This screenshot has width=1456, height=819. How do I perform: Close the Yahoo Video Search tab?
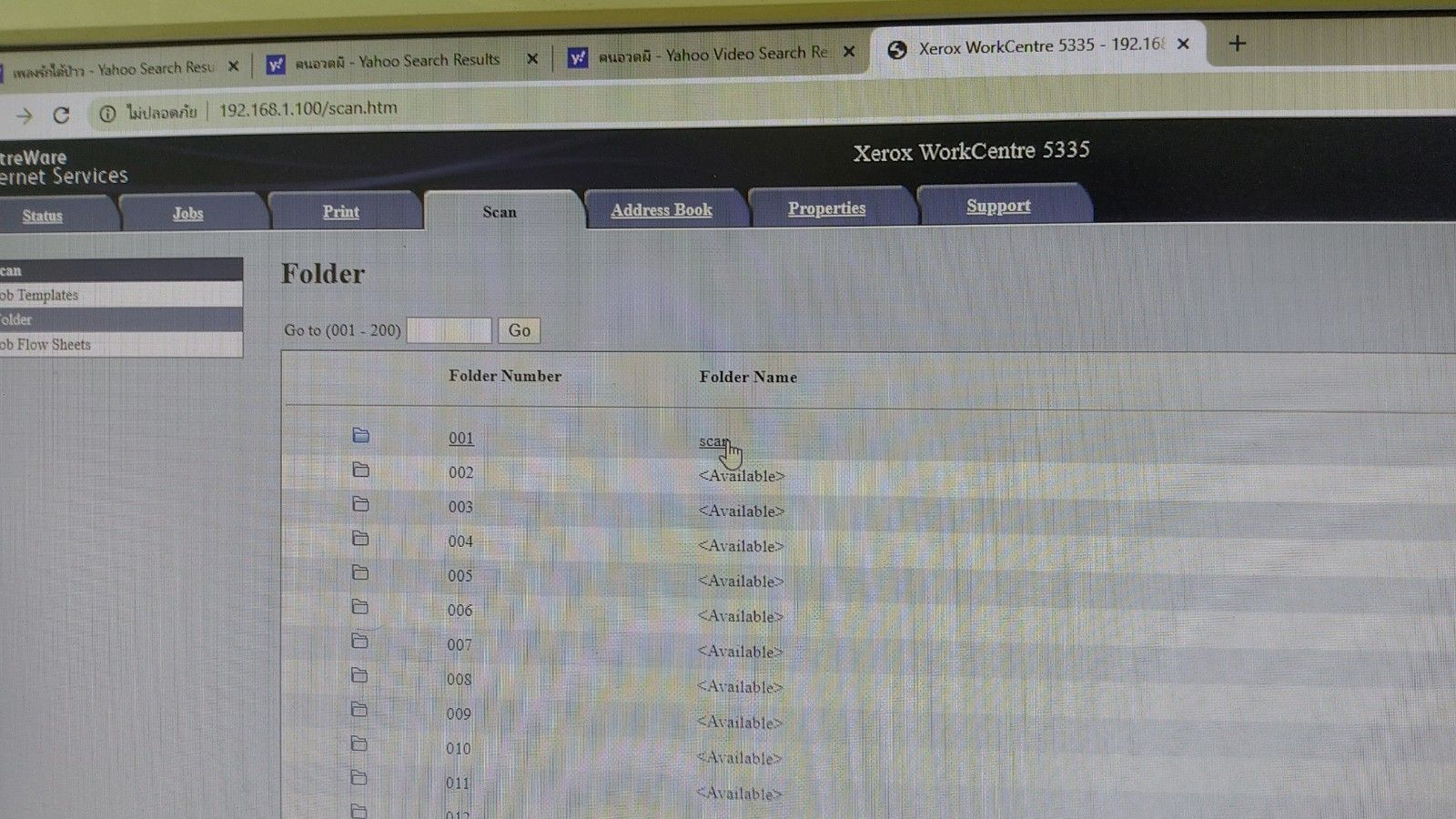[x=848, y=52]
